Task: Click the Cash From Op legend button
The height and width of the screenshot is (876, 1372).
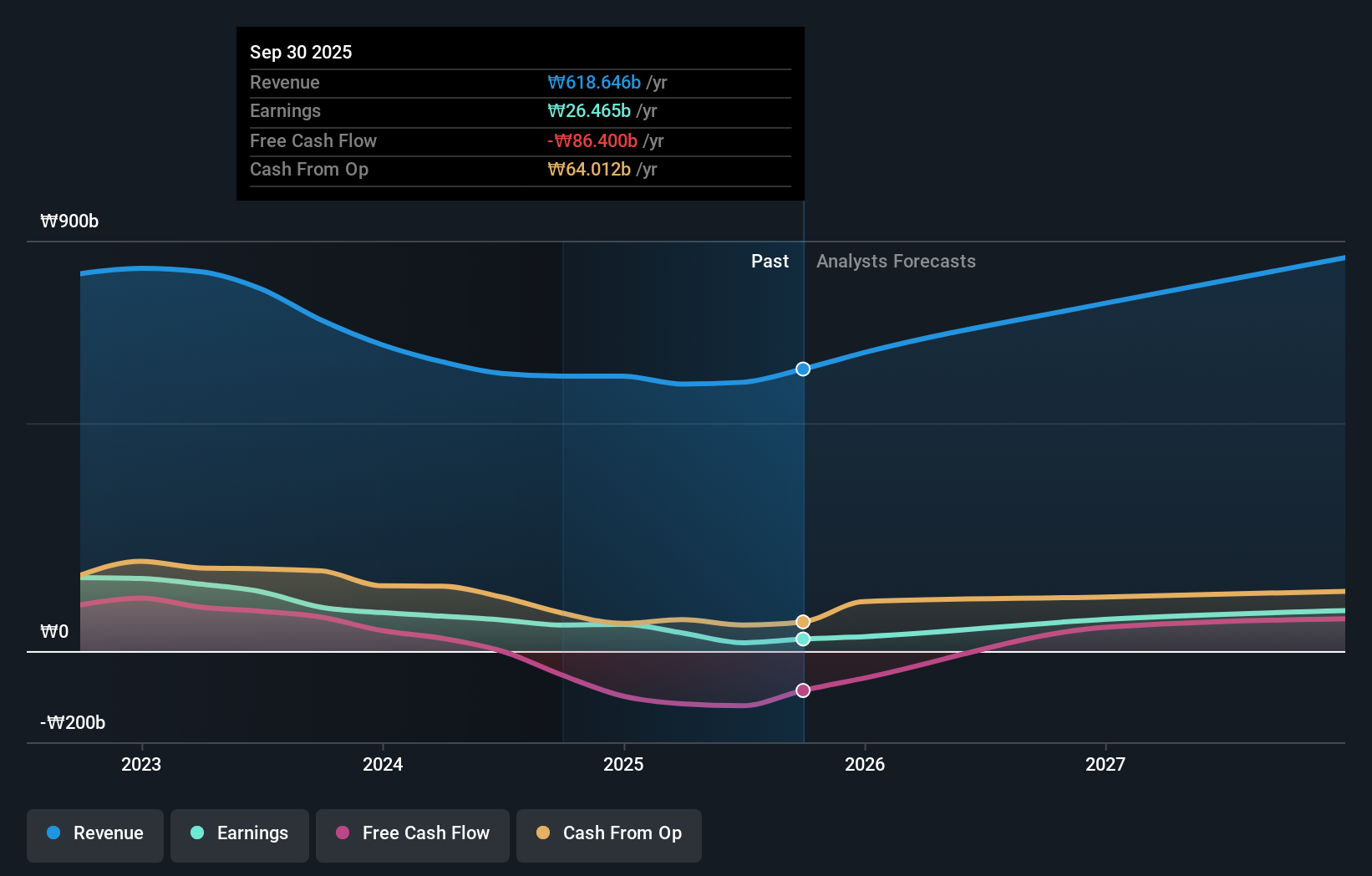Action: point(608,833)
